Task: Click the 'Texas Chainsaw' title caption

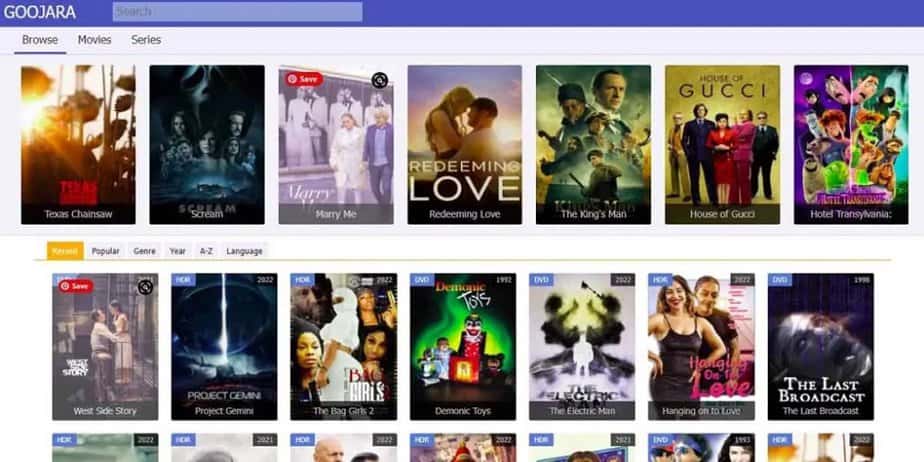Action: click(78, 214)
